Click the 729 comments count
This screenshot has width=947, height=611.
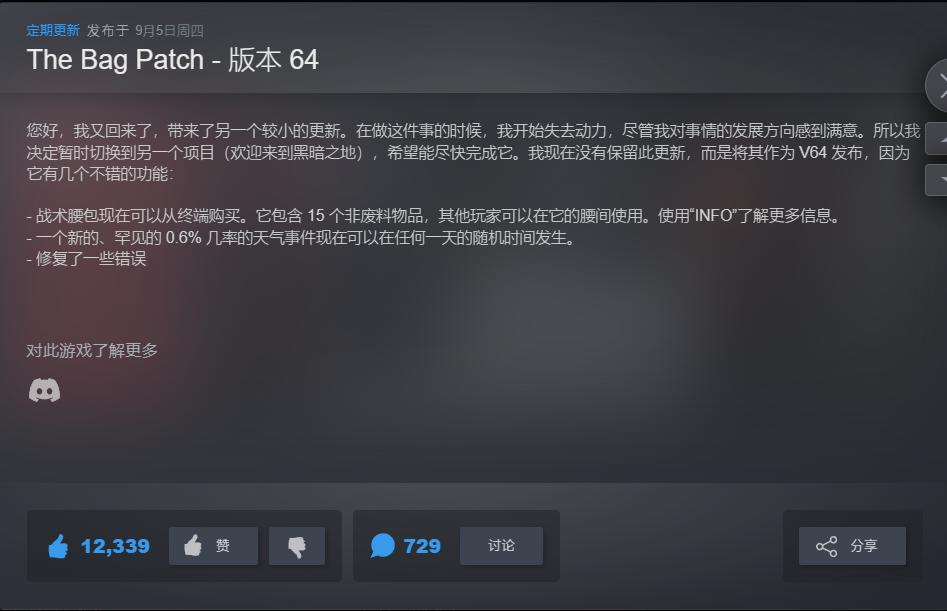pos(422,546)
